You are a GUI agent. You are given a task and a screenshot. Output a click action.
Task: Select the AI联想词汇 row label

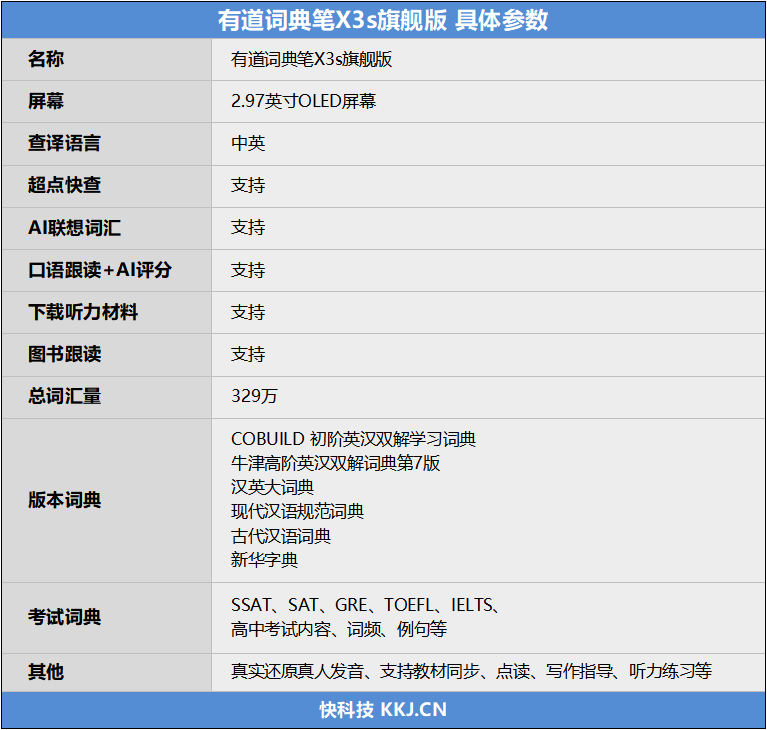[74, 228]
